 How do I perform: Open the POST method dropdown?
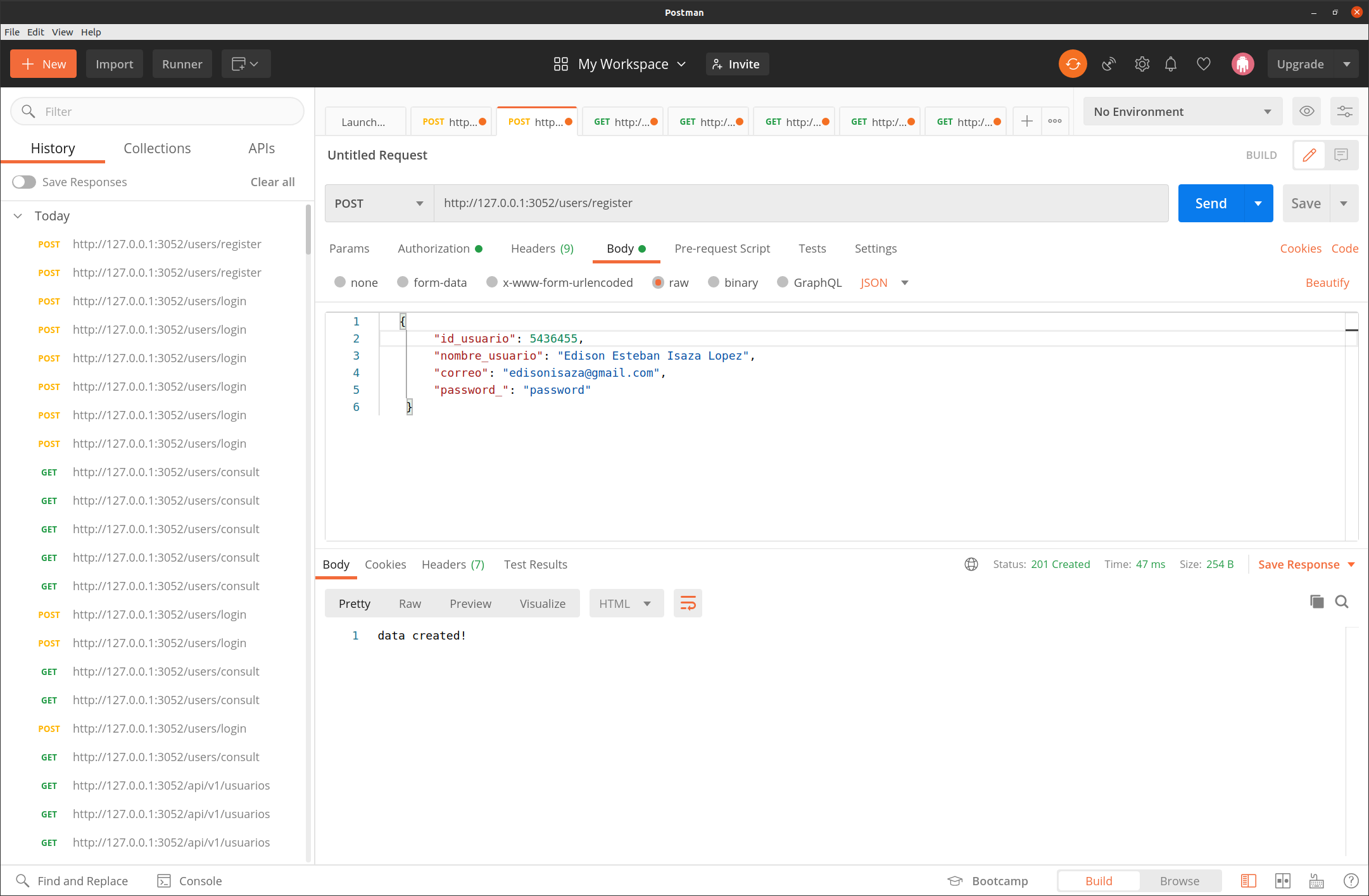[x=379, y=203]
